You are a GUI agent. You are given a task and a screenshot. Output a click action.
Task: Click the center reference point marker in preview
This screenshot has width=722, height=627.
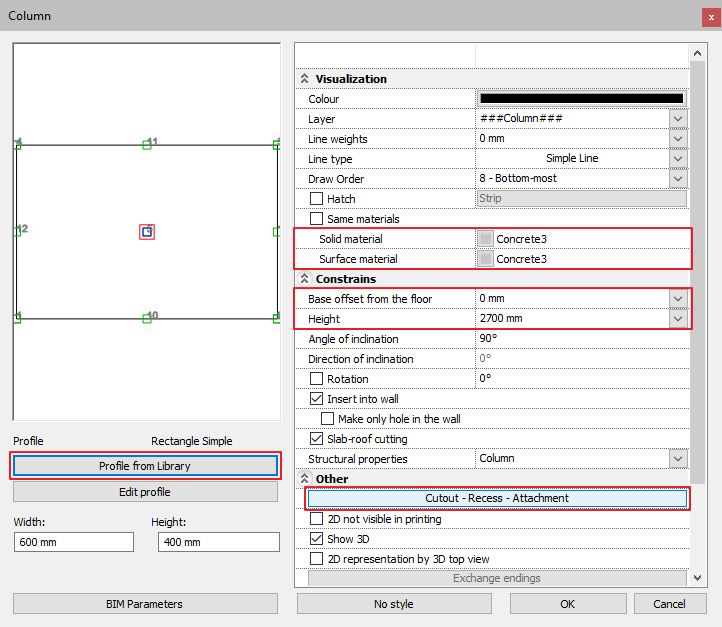147,232
